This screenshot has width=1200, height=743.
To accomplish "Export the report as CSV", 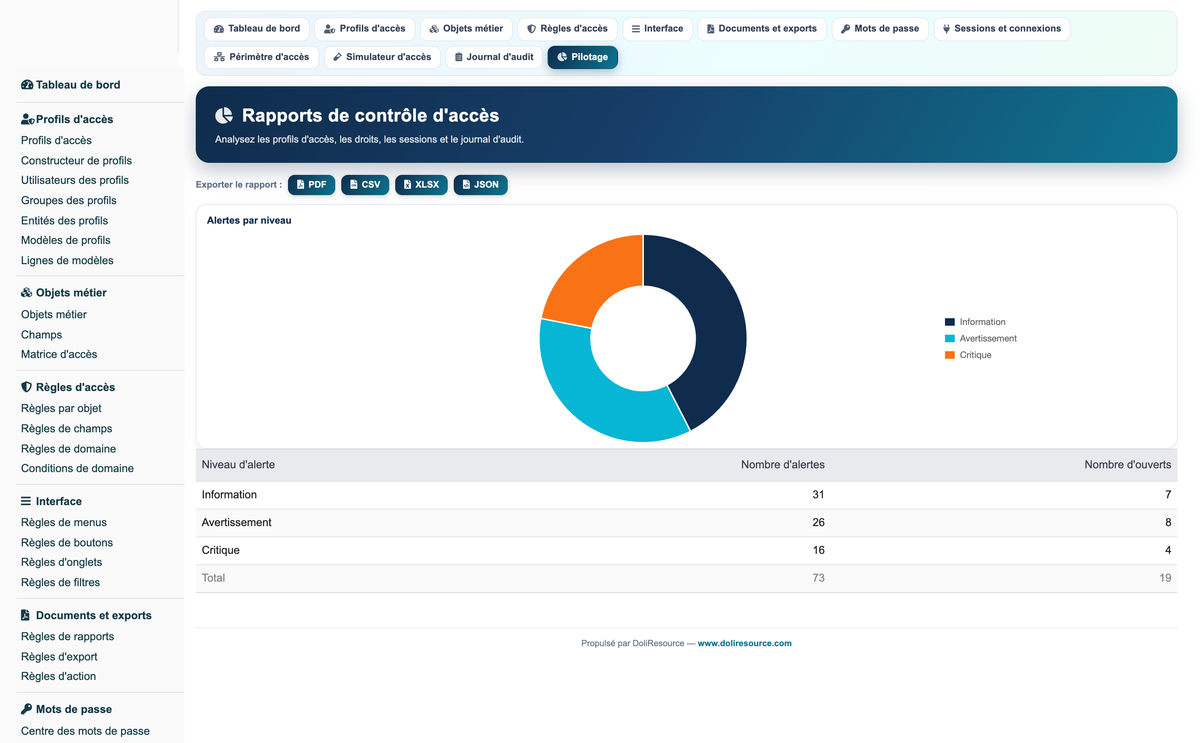I will [x=365, y=185].
